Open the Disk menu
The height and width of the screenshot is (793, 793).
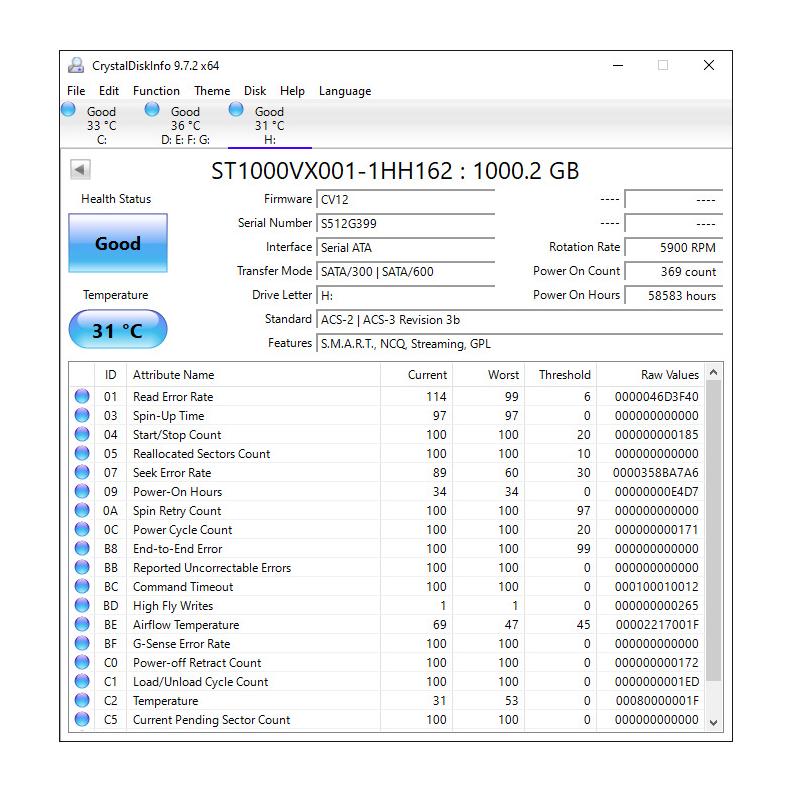tap(255, 91)
